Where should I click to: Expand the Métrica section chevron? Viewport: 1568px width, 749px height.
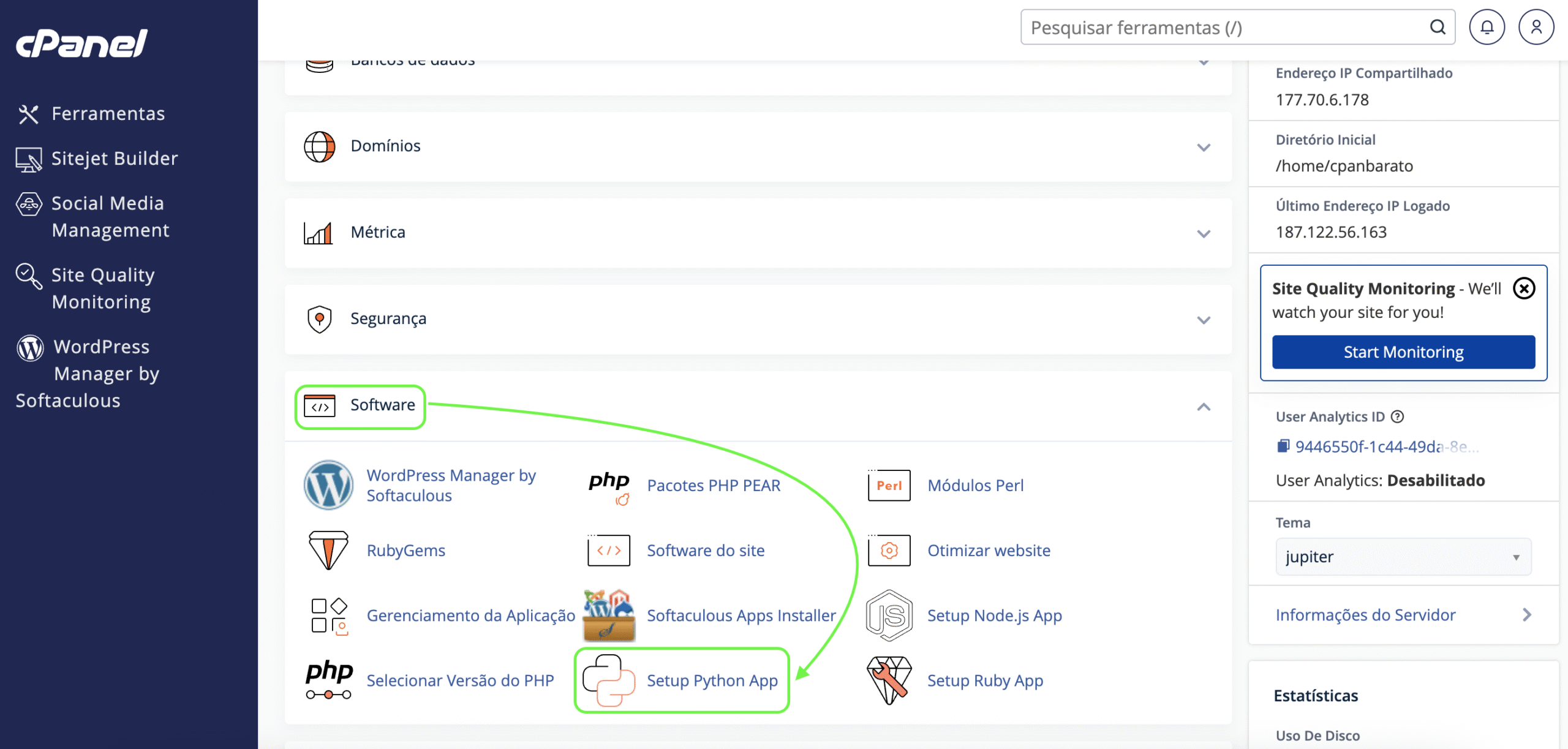[x=1204, y=234]
